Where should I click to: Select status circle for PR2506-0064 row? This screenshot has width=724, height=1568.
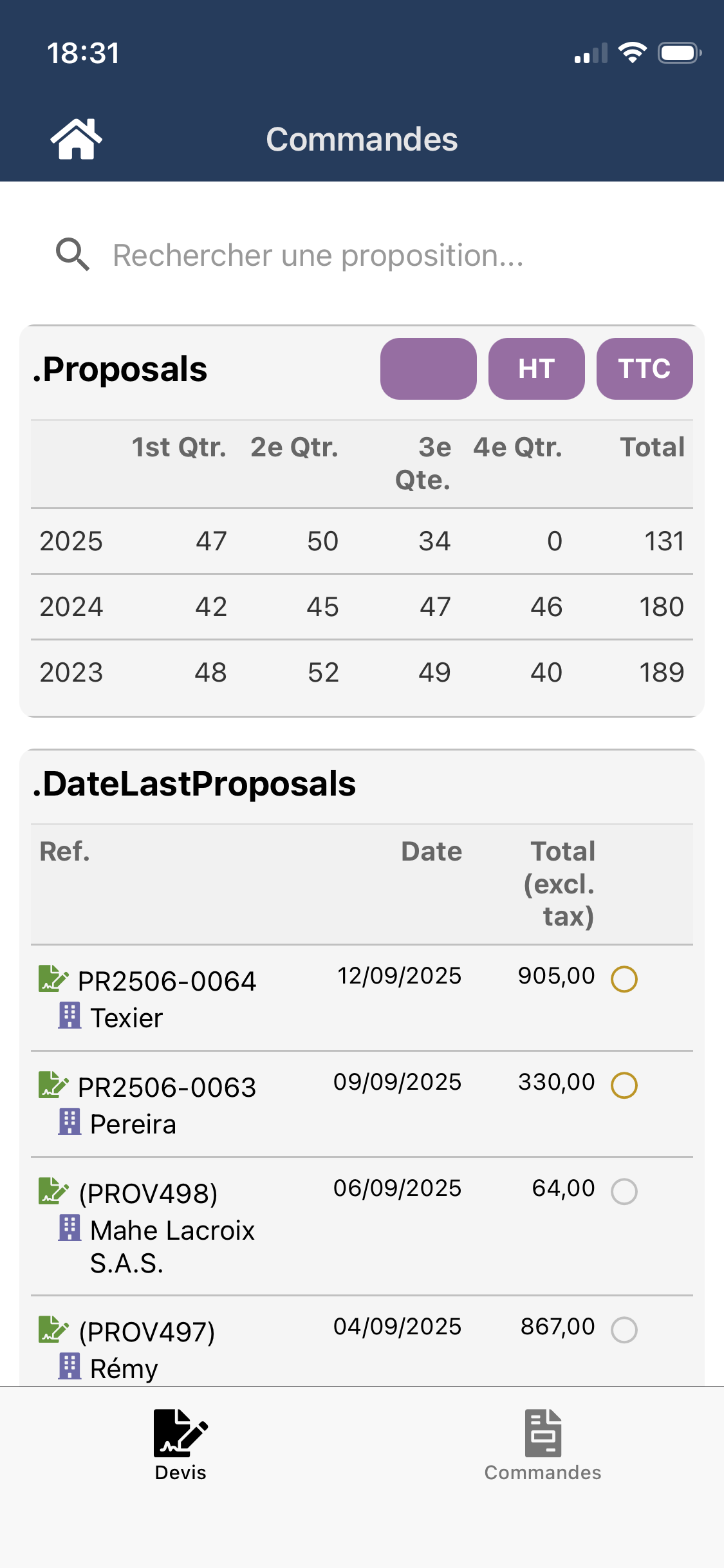click(624, 979)
